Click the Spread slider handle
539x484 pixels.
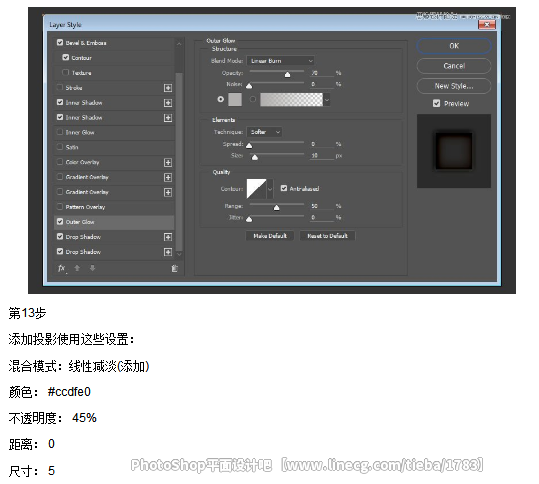(x=249, y=146)
